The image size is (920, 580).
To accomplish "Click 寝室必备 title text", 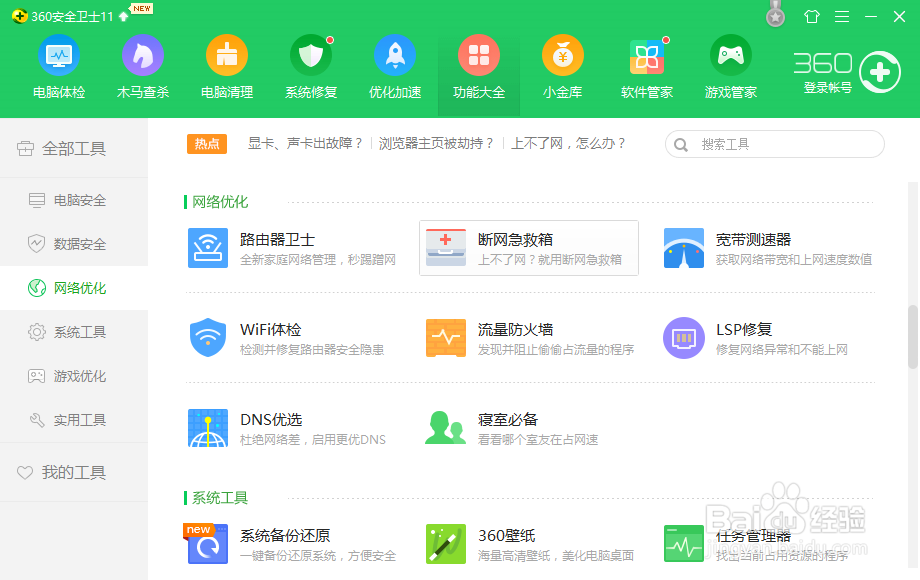I will pos(508,419).
